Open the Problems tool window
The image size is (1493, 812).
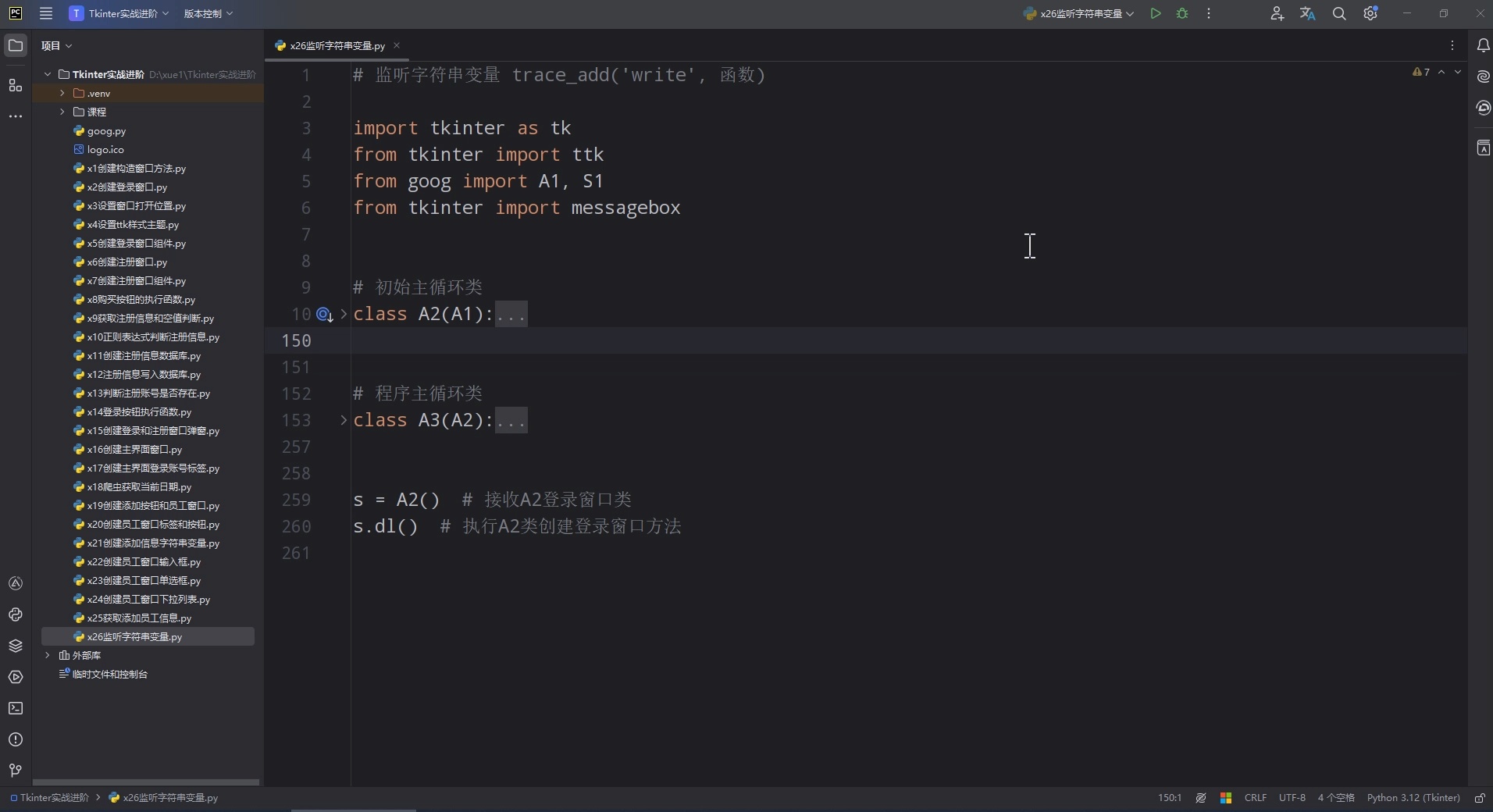15,740
